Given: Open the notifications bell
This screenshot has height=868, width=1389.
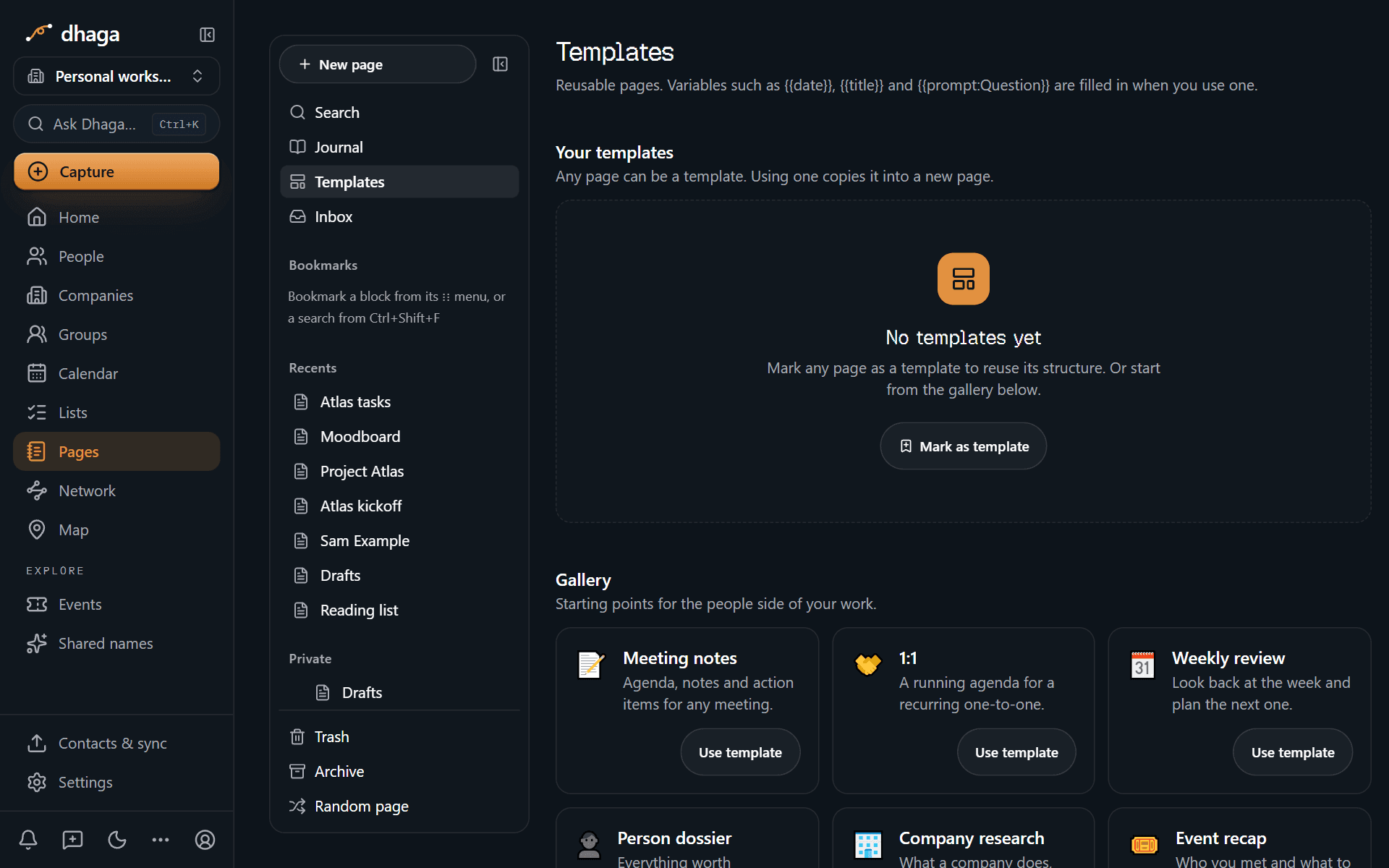Looking at the screenshot, I should pyautogui.click(x=28, y=840).
